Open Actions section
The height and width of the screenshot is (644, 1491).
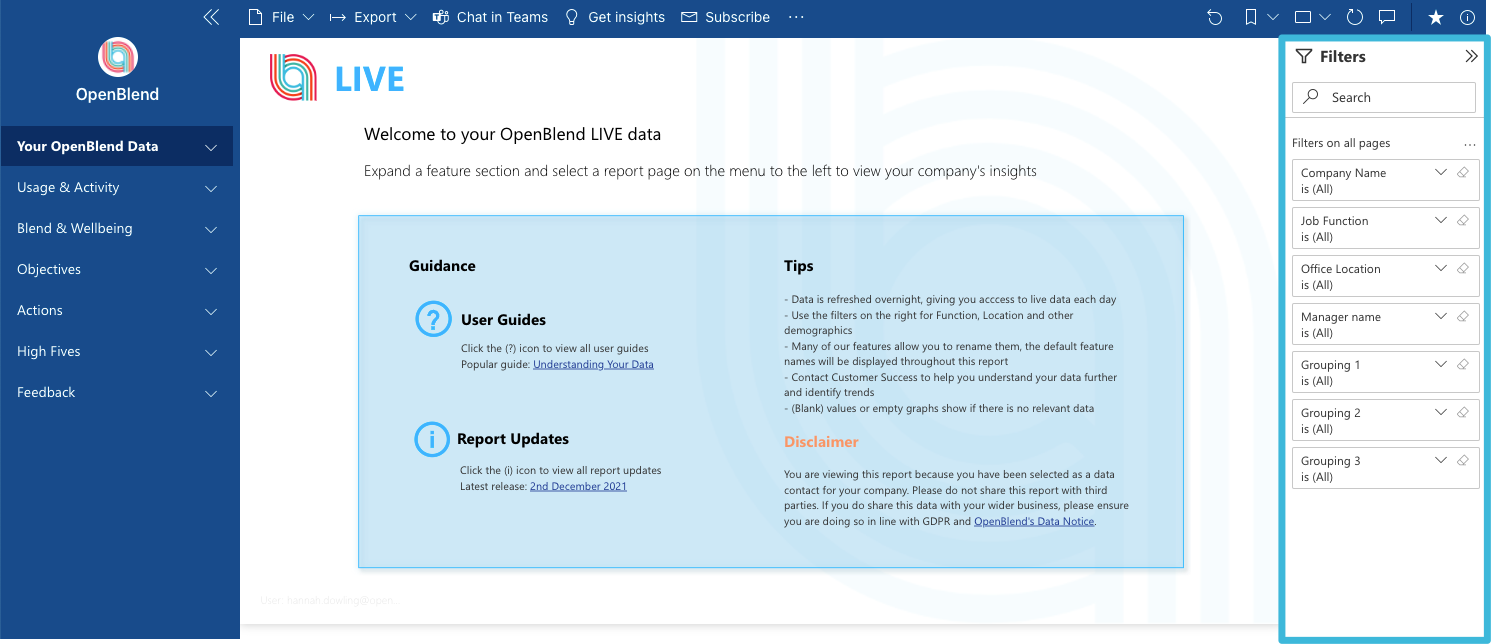click(x=117, y=310)
